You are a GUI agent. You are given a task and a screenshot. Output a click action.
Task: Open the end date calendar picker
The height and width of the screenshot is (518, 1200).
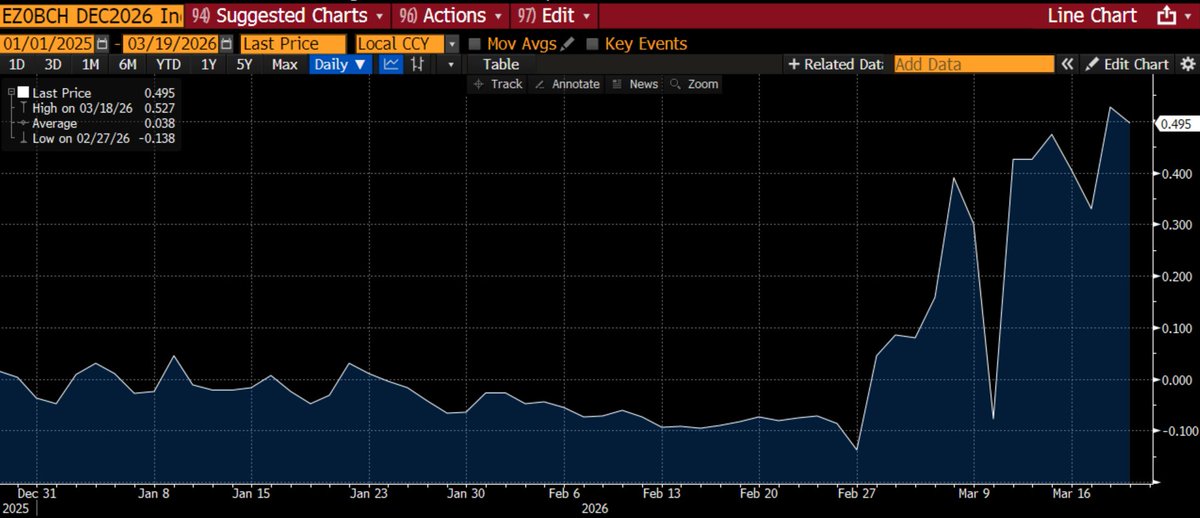pyautogui.click(x=227, y=44)
